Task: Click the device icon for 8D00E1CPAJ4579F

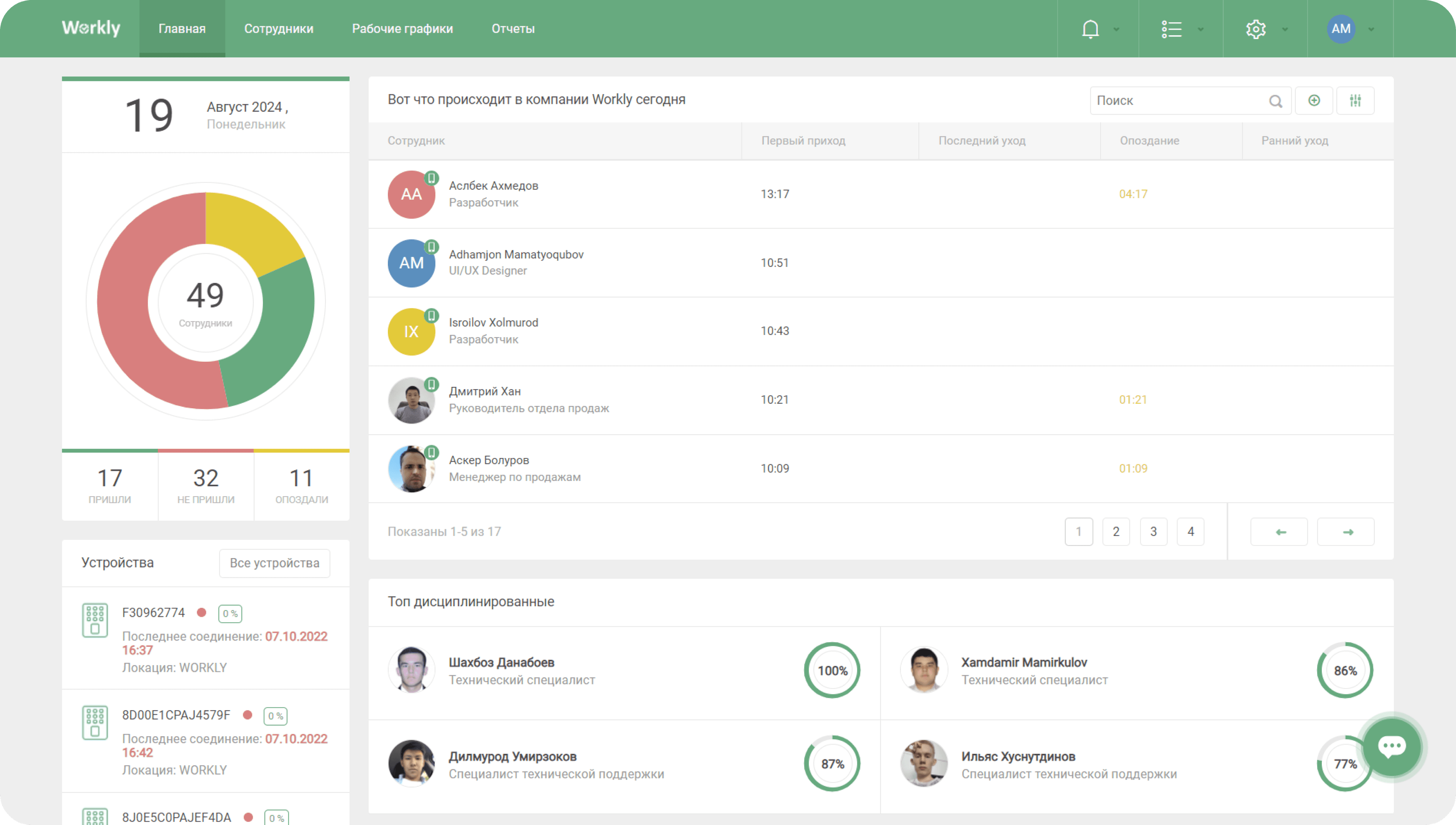Action: point(95,722)
